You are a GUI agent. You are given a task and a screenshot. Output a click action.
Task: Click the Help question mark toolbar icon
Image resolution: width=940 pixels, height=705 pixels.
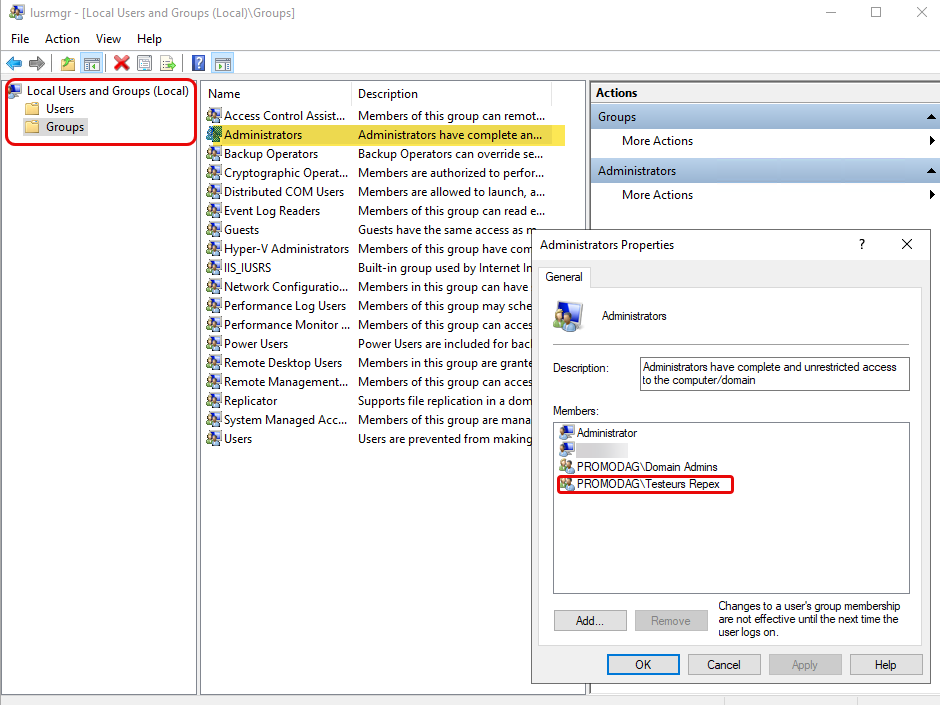click(x=196, y=63)
